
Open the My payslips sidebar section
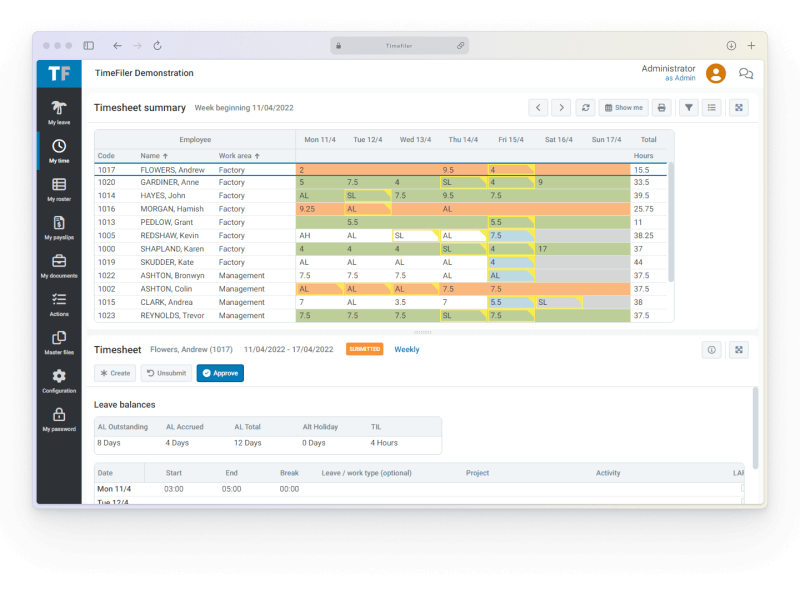[59, 228]
